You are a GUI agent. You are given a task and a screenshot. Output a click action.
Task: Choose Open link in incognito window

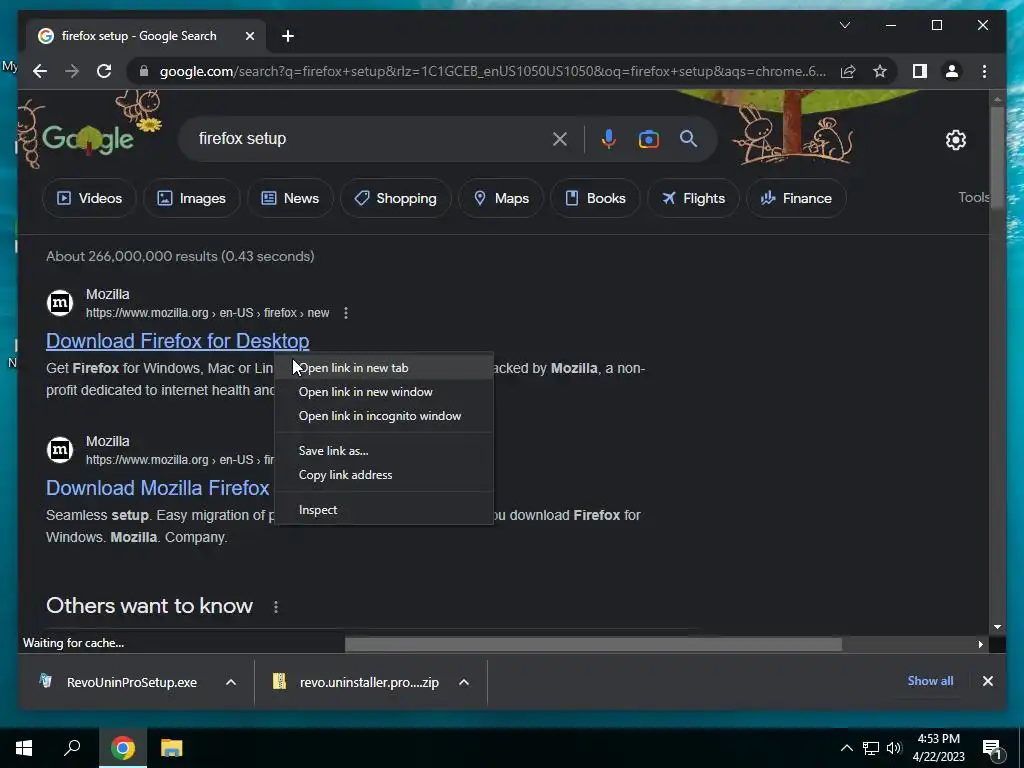coord(384,416)
